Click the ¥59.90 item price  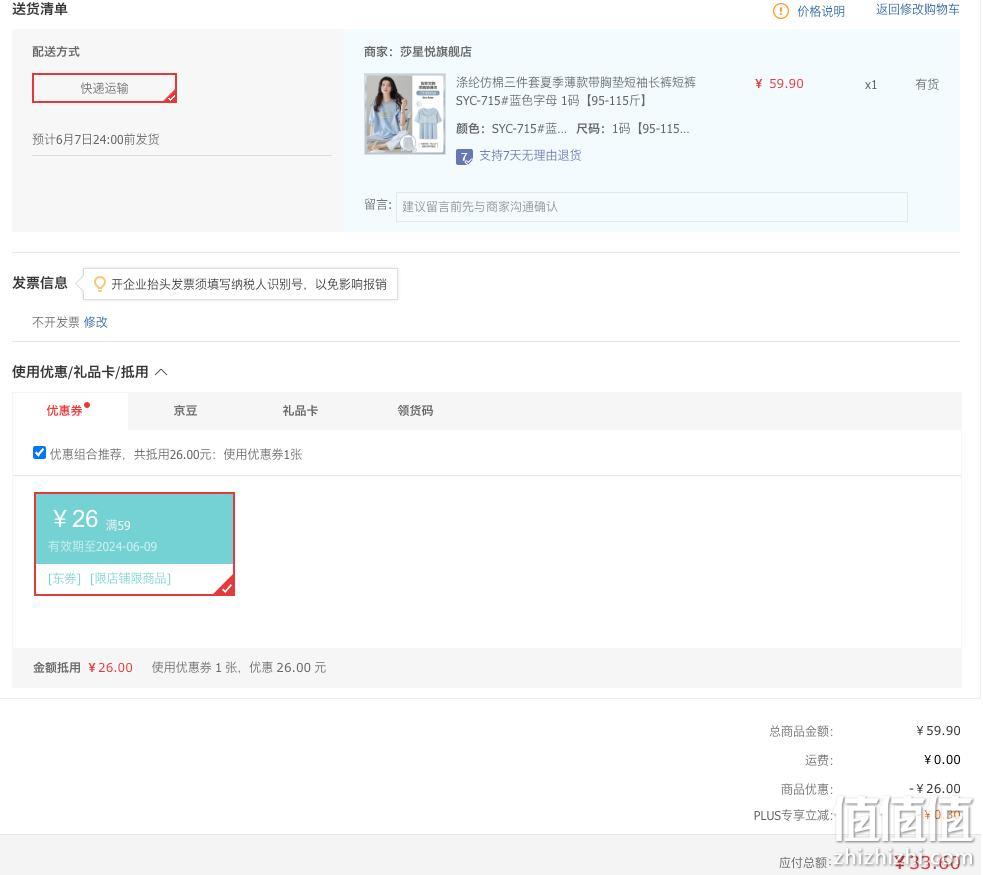[779, 83]
